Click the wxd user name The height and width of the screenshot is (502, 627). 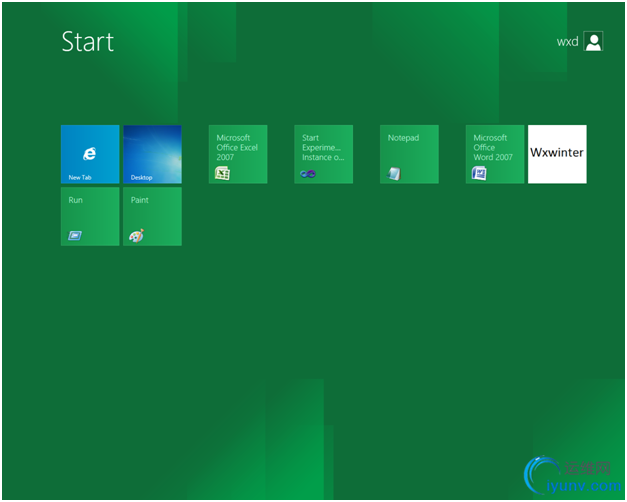click(x=567, y=42)
